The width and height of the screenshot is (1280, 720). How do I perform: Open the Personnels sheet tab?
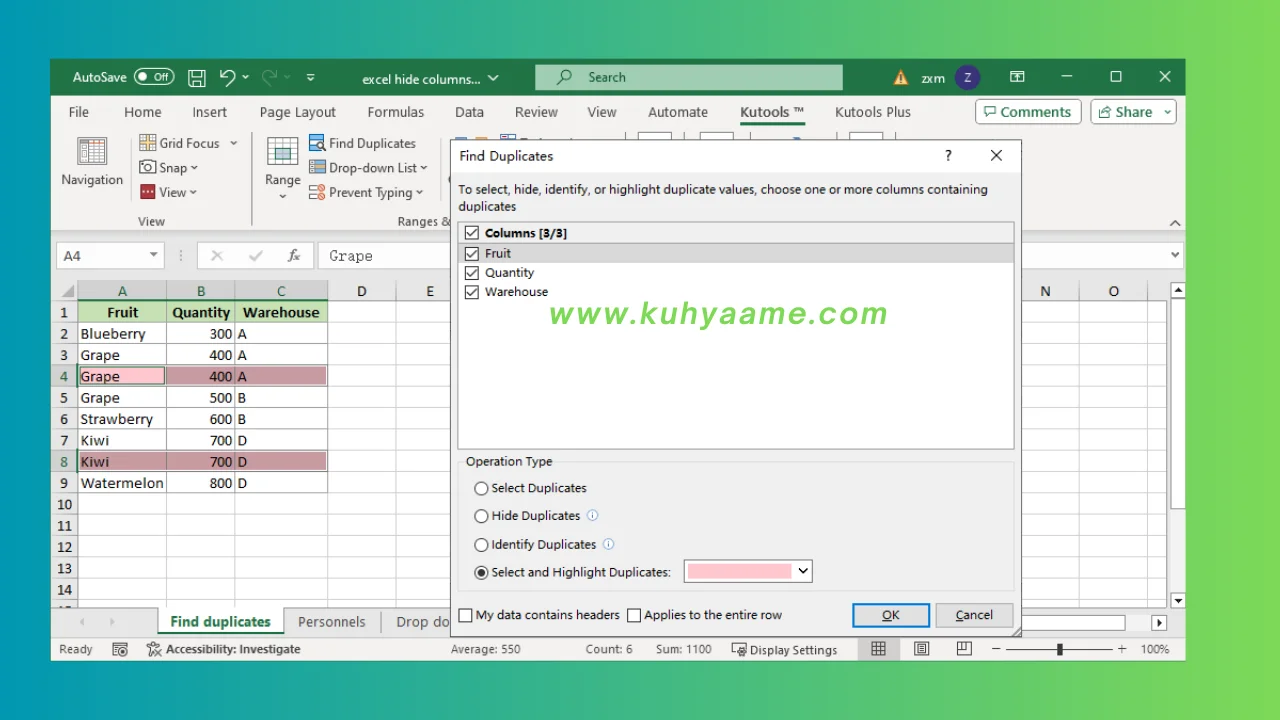point(332,621)
